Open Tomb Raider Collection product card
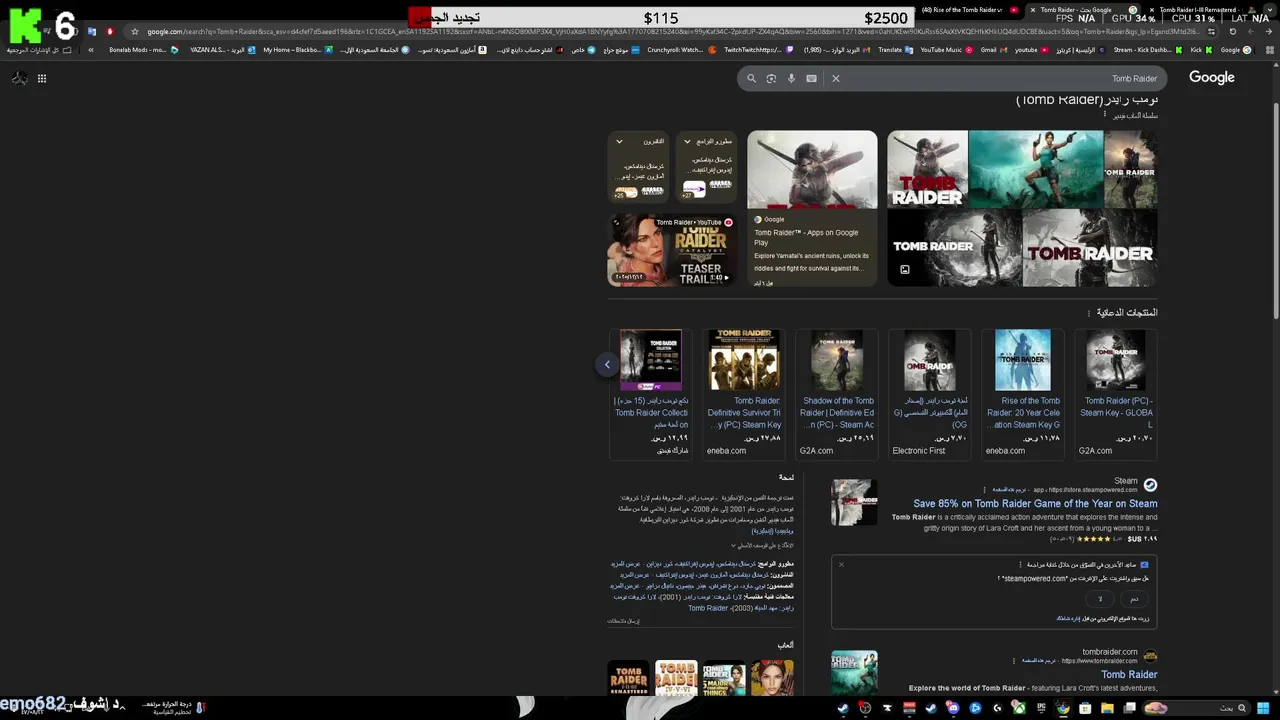1280x720 pixels. click(651, 394)
